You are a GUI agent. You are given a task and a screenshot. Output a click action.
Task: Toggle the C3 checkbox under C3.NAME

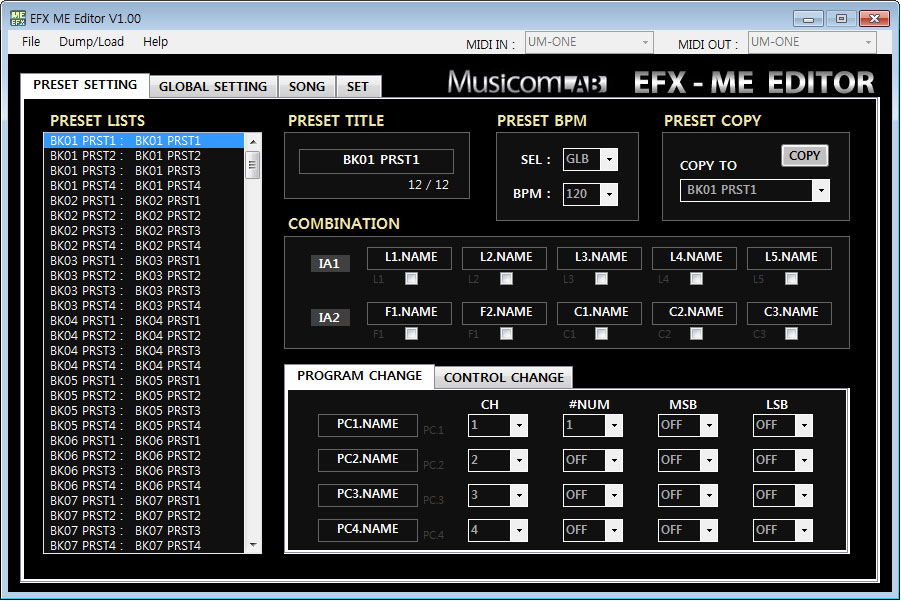pyautogui.click(x=790, y=333)
